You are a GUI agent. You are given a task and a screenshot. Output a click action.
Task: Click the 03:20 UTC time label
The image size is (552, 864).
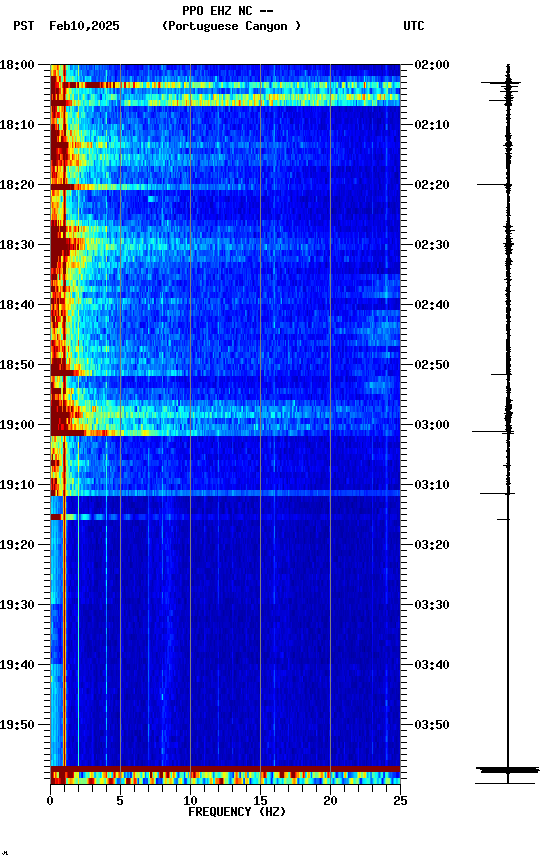tap(432, 545)
